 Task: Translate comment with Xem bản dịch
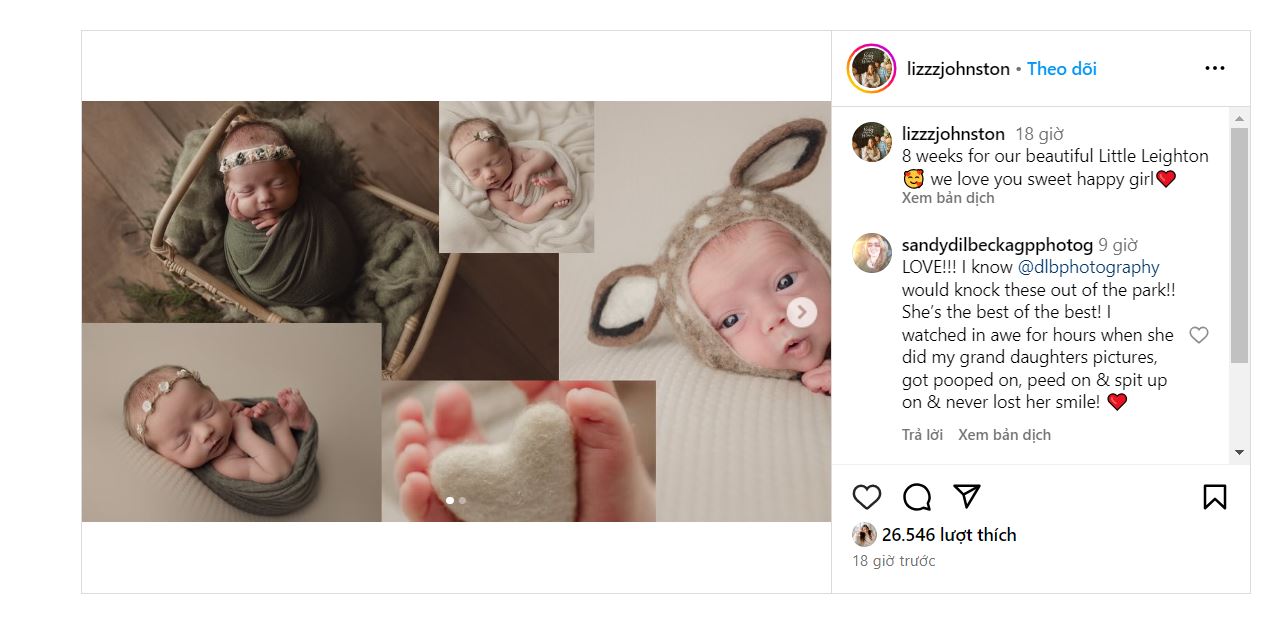tap(1004, 435)
